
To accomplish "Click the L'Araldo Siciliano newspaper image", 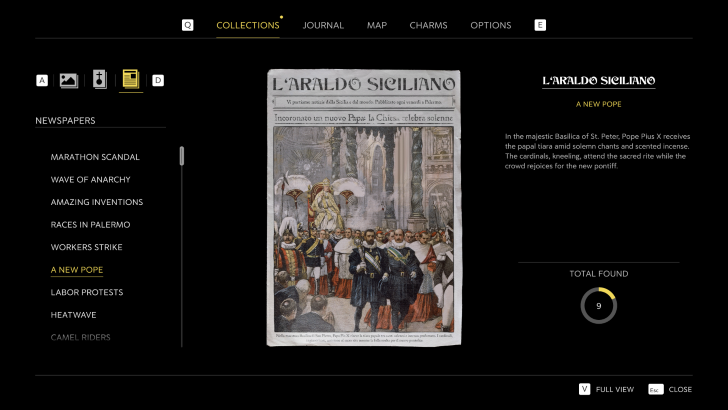I will point(364,208).
